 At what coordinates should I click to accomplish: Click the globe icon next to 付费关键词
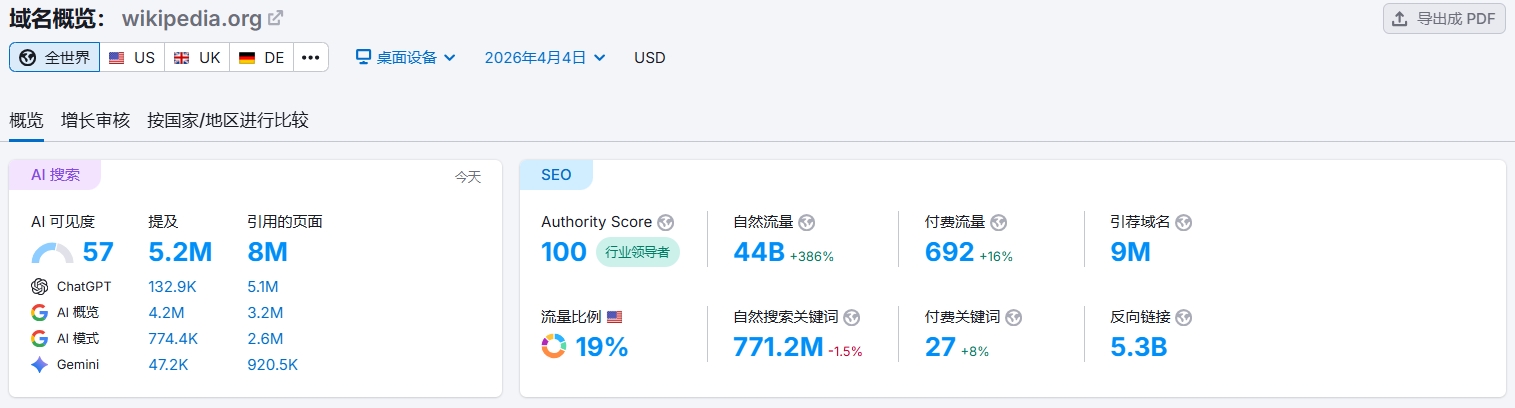click(x=1014, y=317)
